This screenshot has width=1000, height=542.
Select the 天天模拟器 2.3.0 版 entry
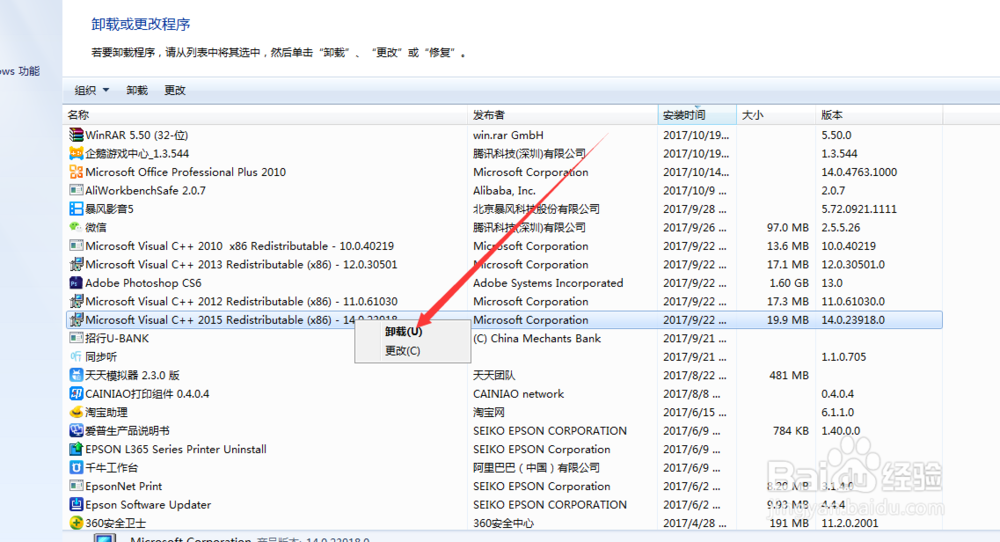pyautogui.click(x=132, y=376)
